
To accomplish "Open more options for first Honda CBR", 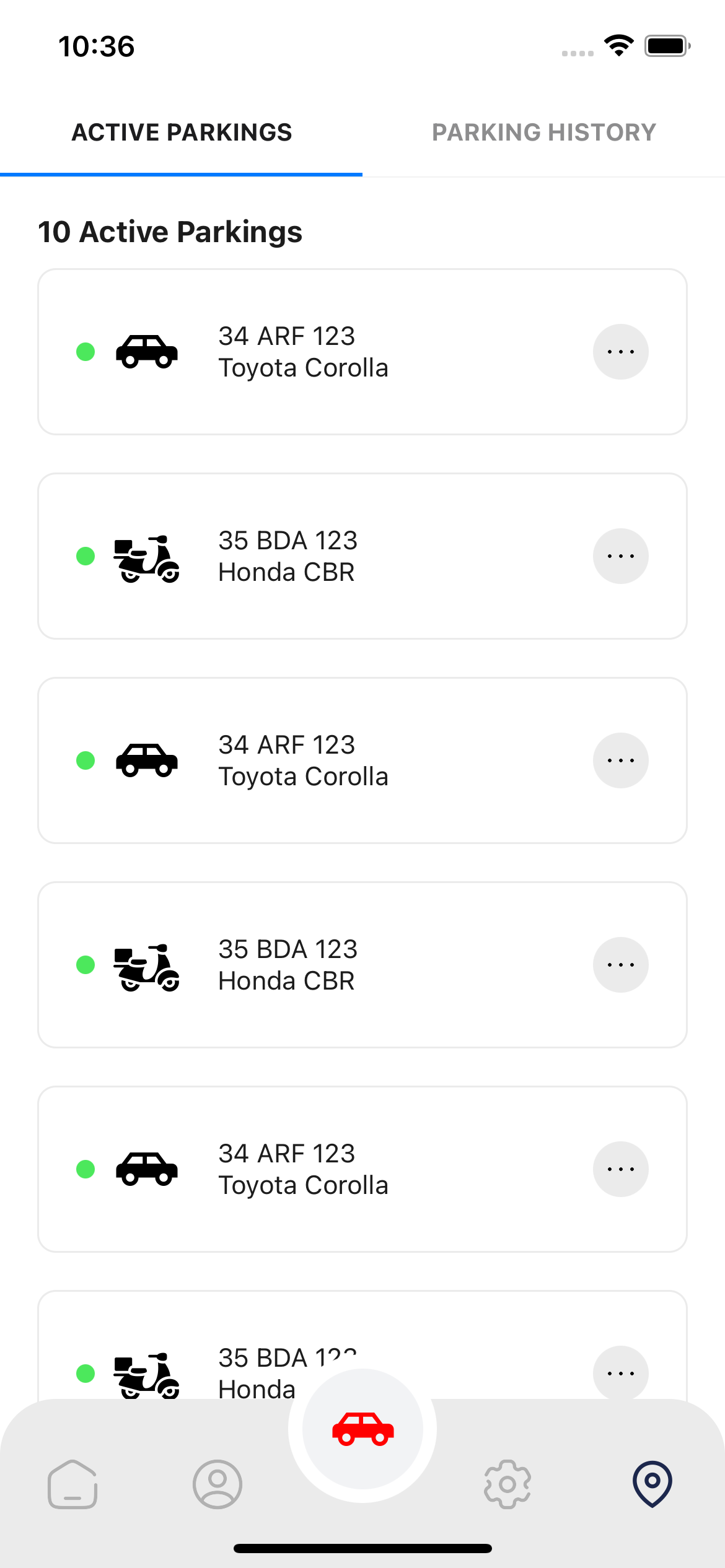I will tap(621, 556).
